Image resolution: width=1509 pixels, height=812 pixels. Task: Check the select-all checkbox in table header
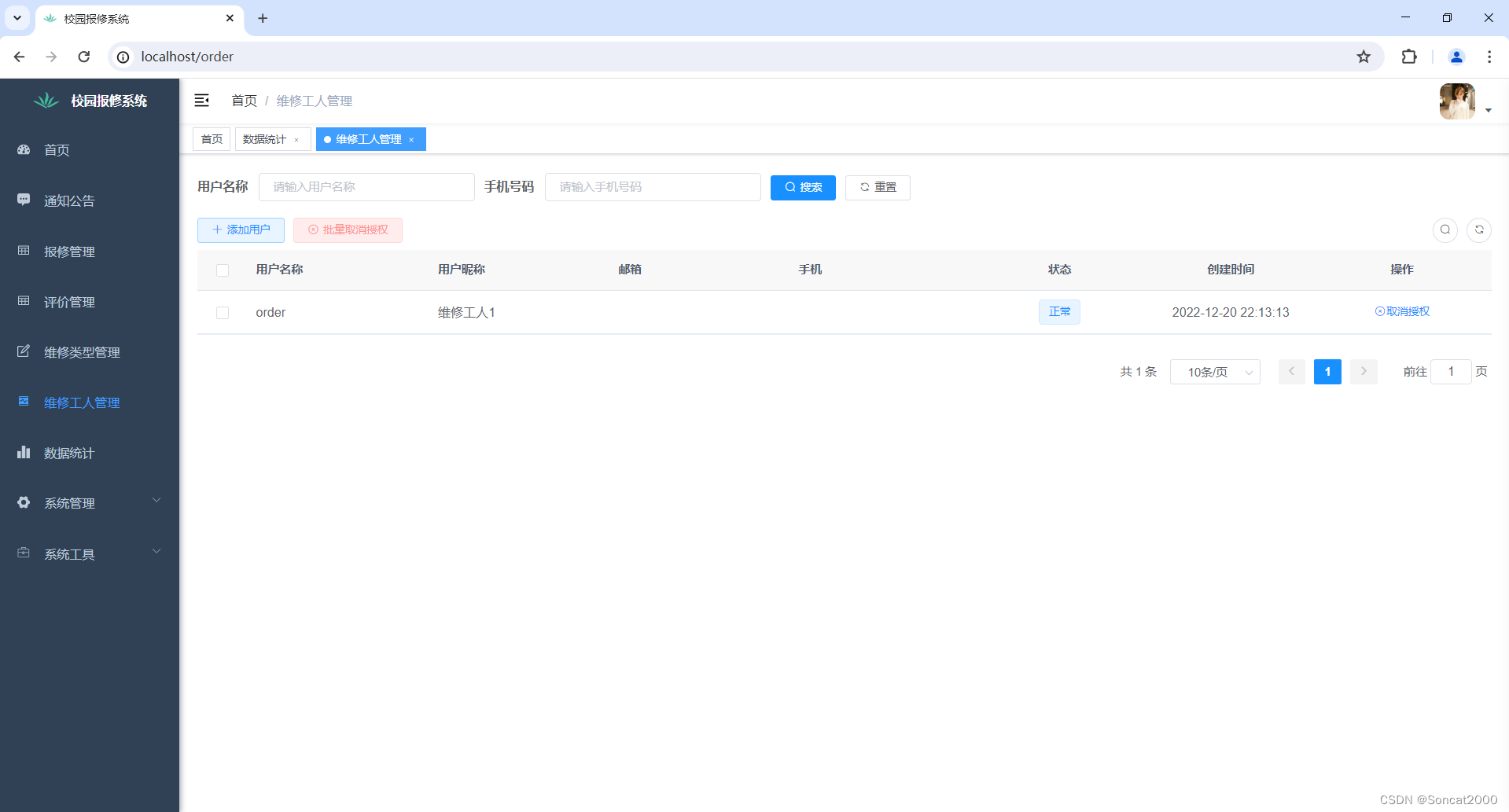223,270
